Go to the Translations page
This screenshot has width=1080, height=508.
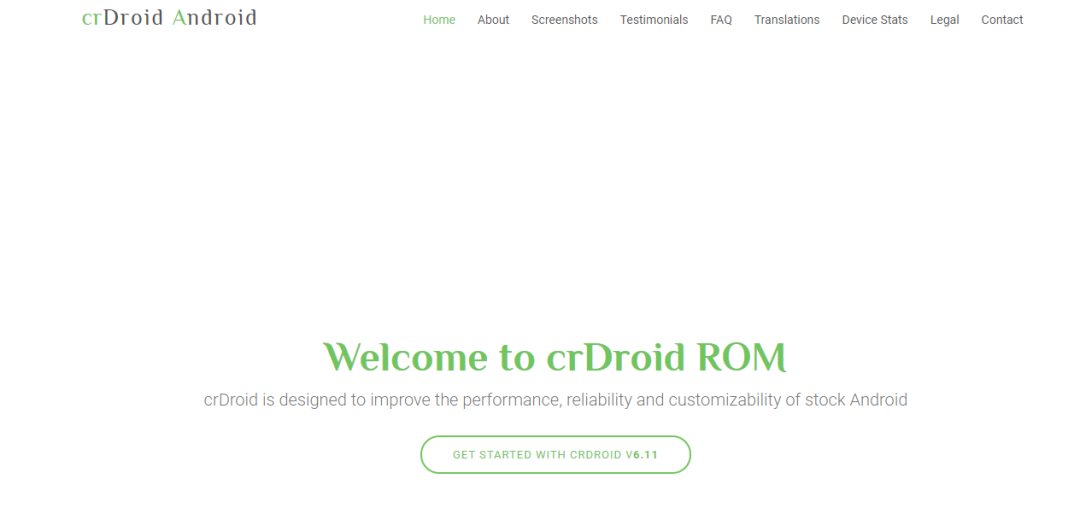click(x=787, y=20)
